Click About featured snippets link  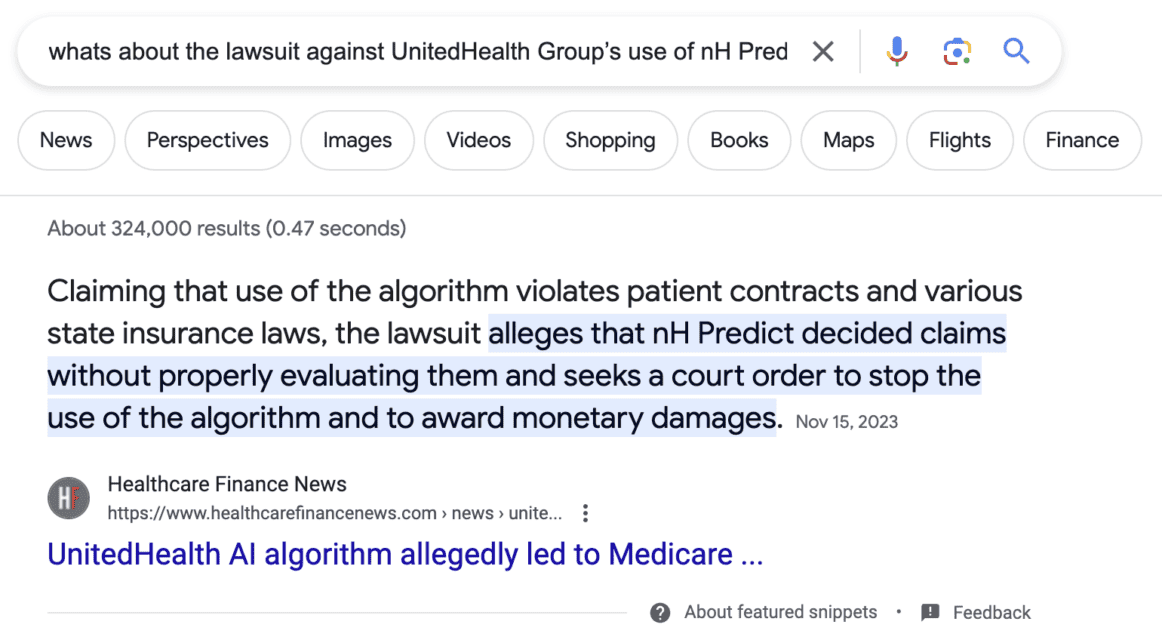coord(780,612)
